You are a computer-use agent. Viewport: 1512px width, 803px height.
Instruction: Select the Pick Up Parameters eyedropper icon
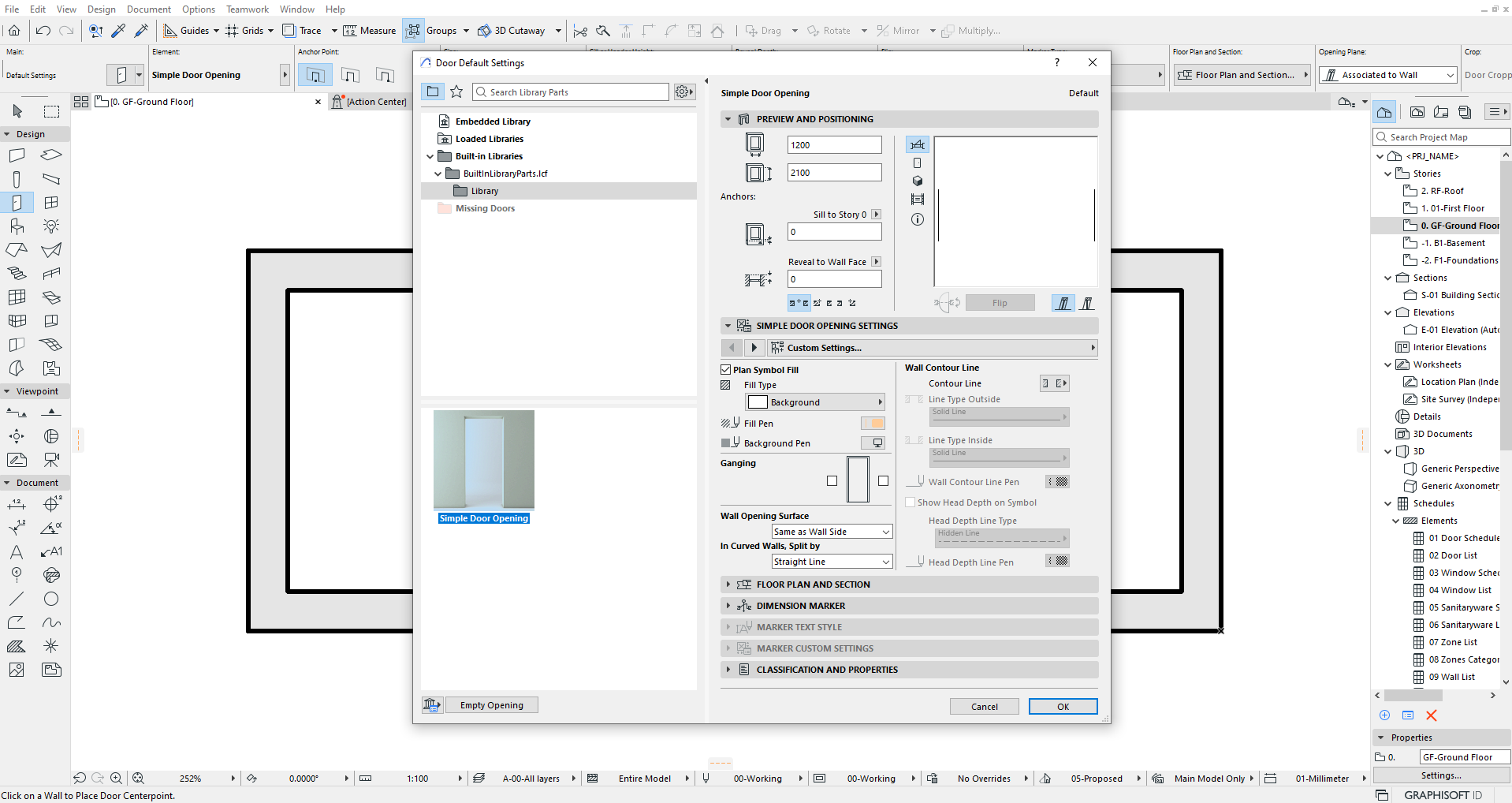(118, 31)
